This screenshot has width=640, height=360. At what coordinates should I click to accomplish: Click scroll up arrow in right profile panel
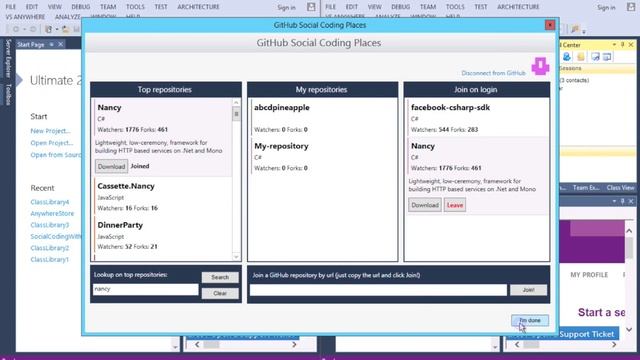pyautogui.click(x=629, y=231)
